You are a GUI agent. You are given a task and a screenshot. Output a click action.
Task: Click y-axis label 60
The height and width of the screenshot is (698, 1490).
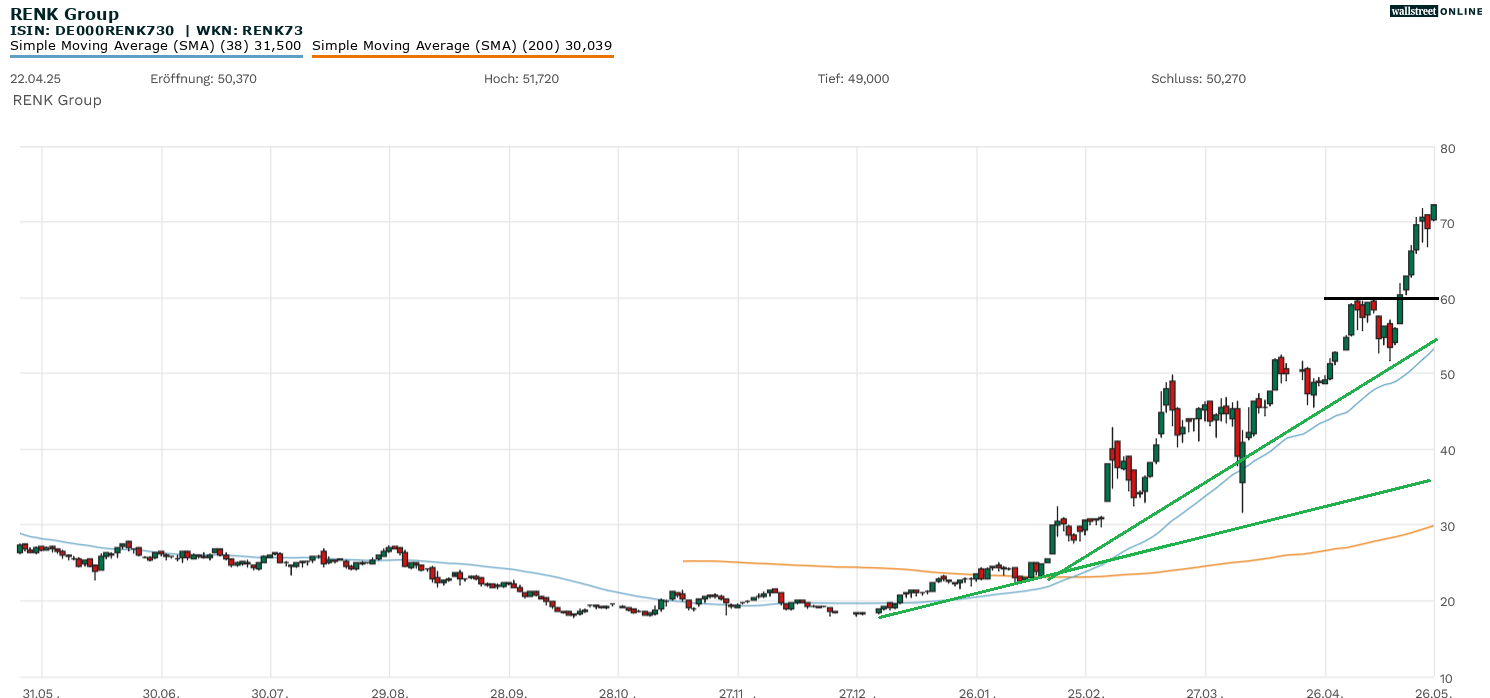click(x=1447, y=300)
